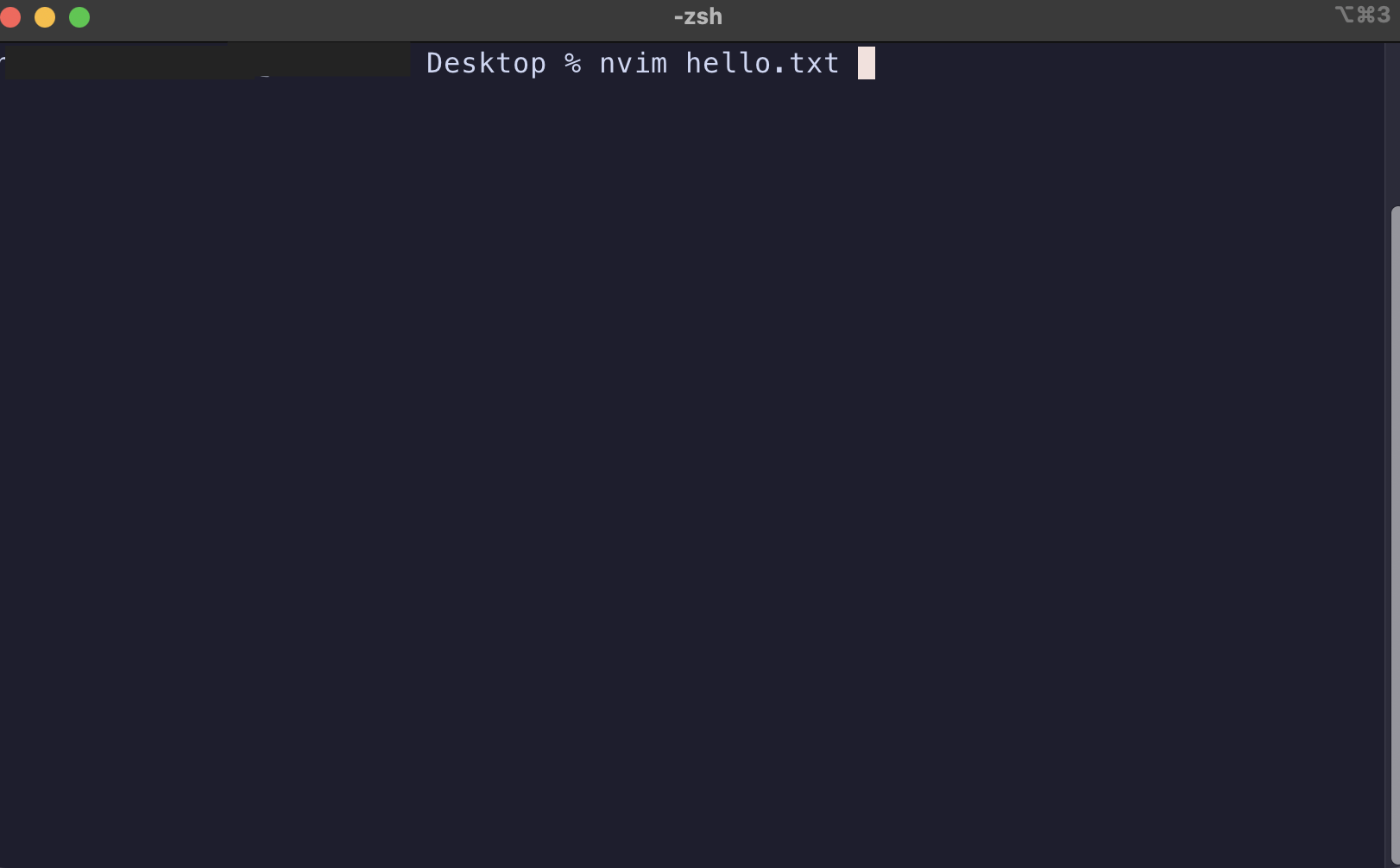Click the hello.txt filename argument
1400x868 pixels.
point(763,63)
